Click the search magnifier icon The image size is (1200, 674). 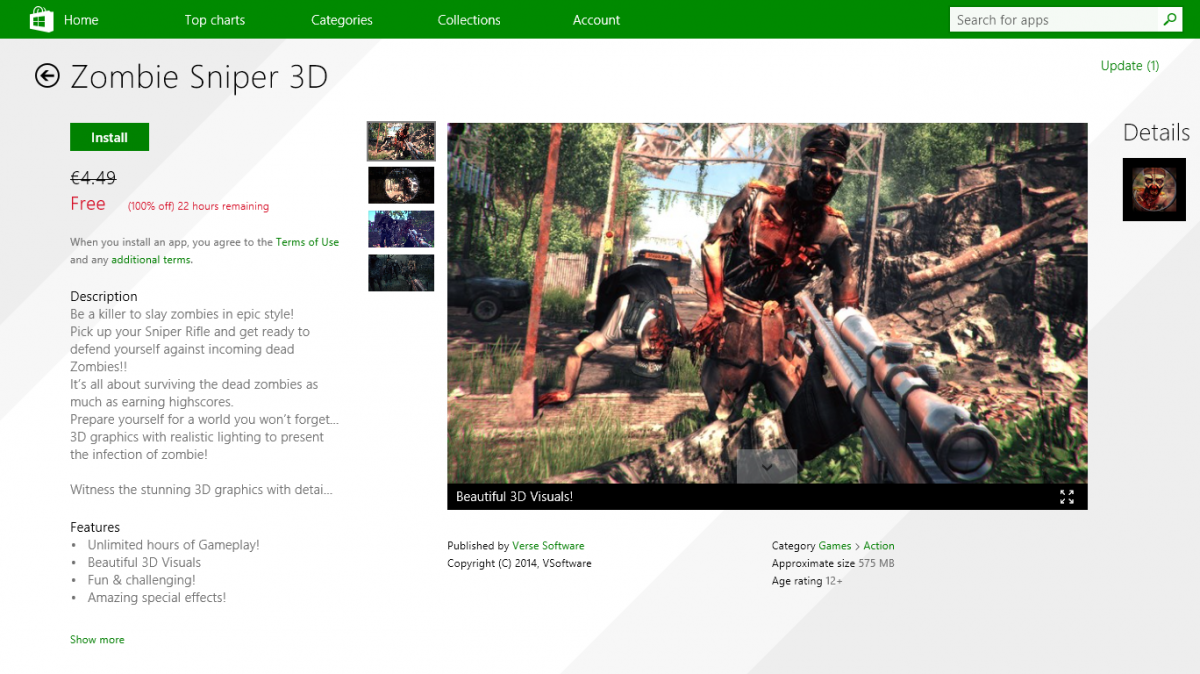[1170, 19]
